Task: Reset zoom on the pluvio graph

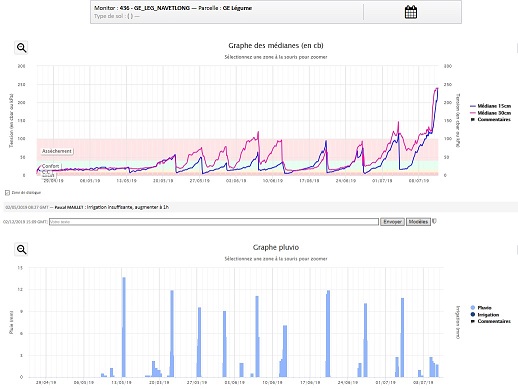Action: pyautogui.click(x=22, y=249)
